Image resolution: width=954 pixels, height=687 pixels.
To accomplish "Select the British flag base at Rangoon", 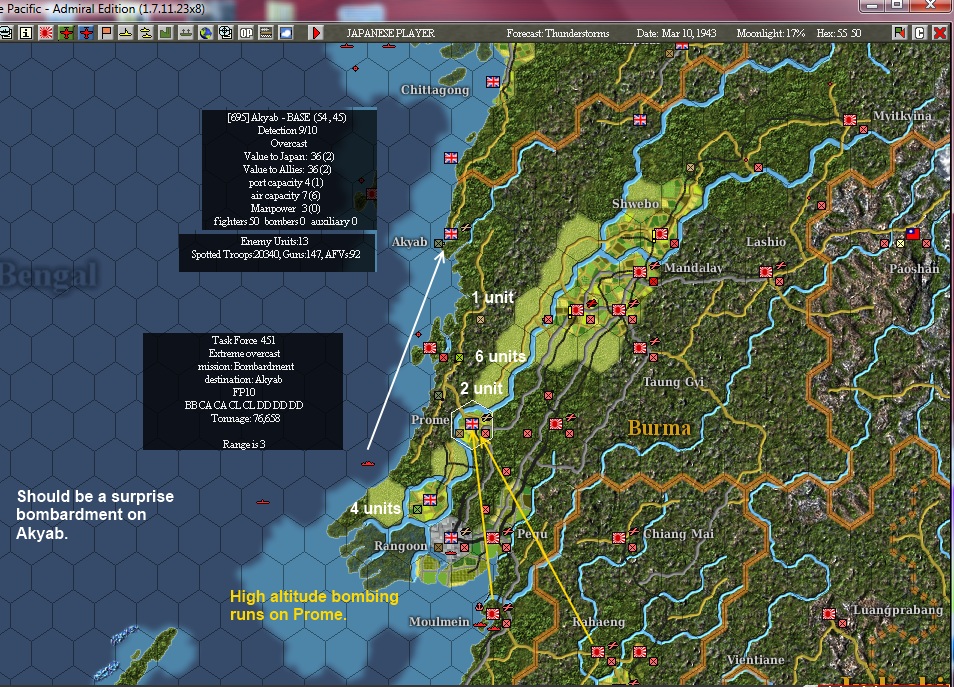I will [451, 537].
